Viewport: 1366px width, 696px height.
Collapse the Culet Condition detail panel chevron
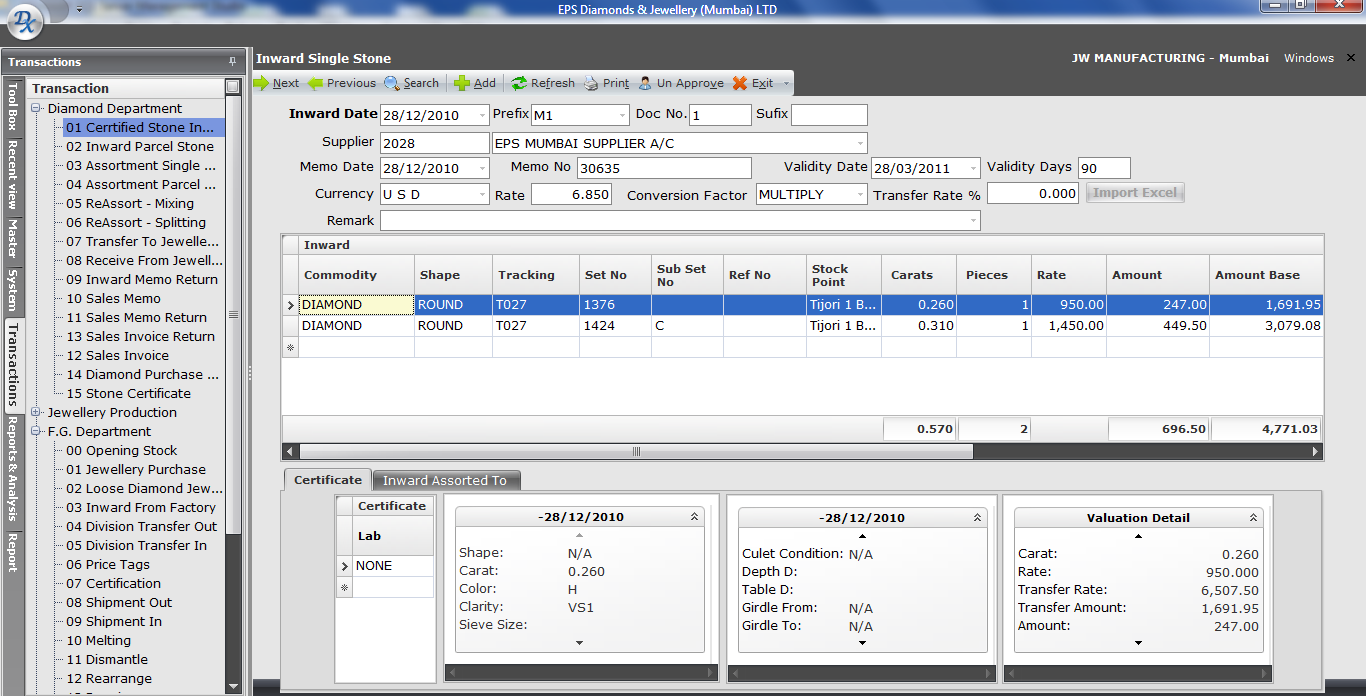[977, 518]
